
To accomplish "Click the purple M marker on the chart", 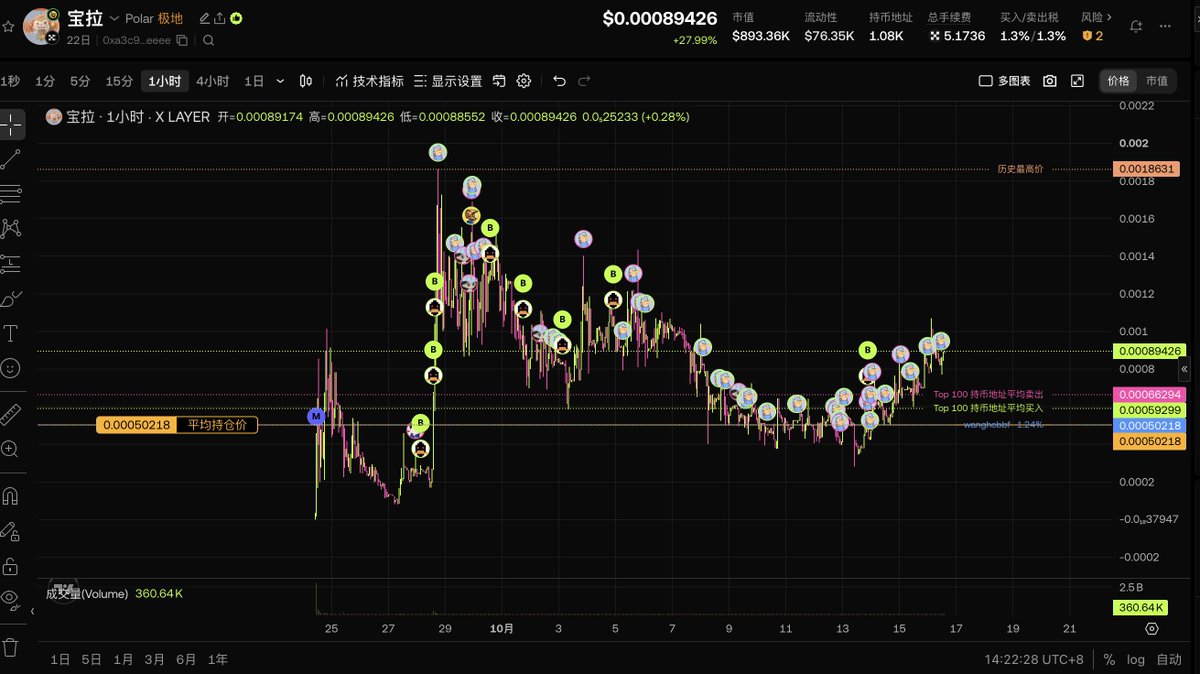I will tap(317, 416).
